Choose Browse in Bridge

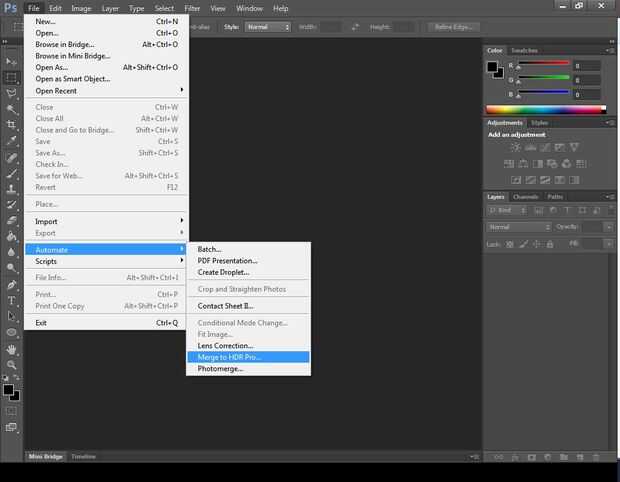[x=108, y=44]
